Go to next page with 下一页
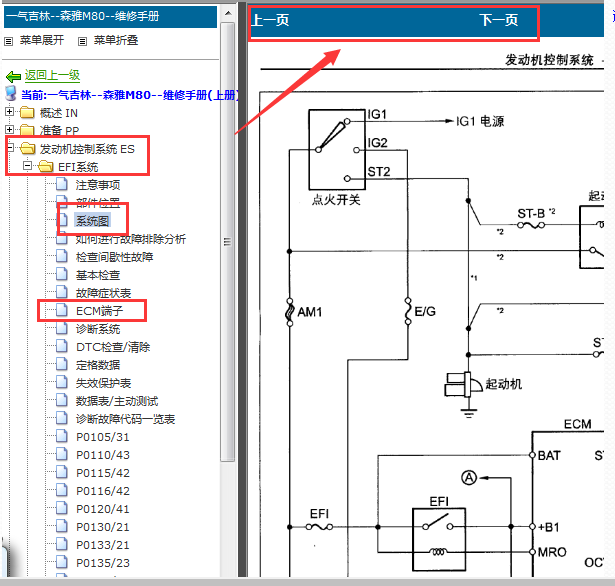The height and width of the screenshot is (586, 615). coord(499,20)
